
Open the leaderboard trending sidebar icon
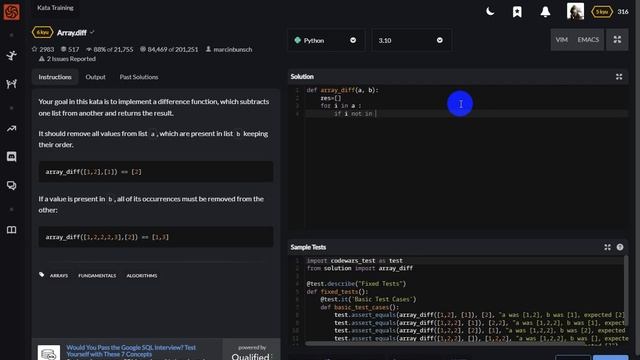pos(11,129)
